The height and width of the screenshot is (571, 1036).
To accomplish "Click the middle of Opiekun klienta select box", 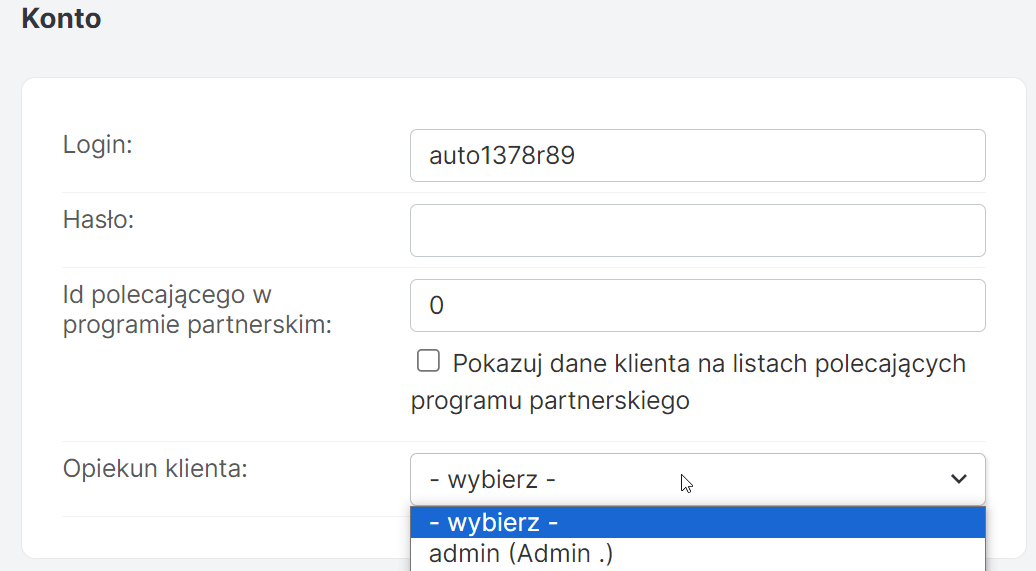I will click(697, 480).
